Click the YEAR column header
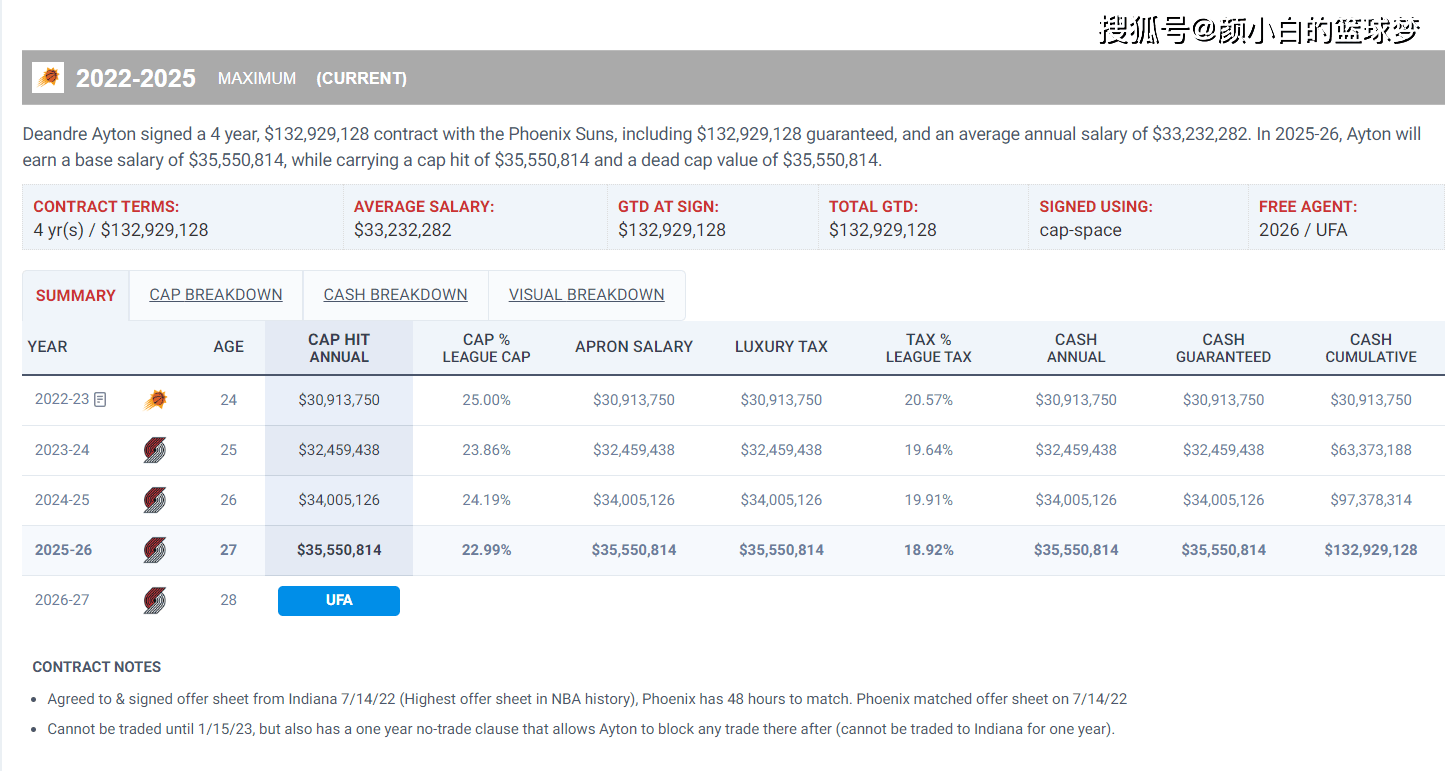Screen dimensions: 1454x771 coord(48,347)
